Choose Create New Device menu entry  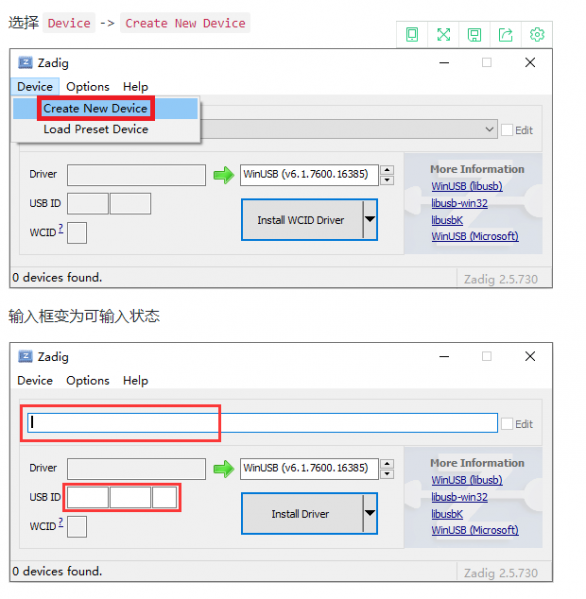pos(96,108)
